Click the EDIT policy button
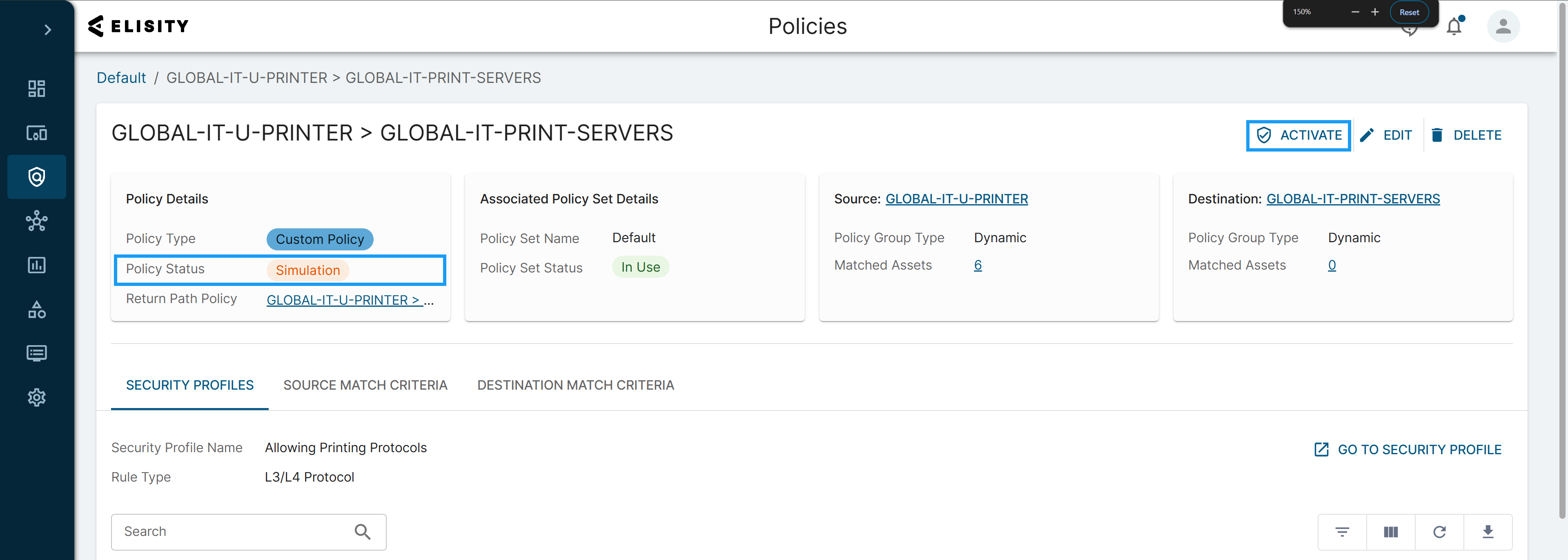This screenshot has height=560, width=1568. point(1386,135)
